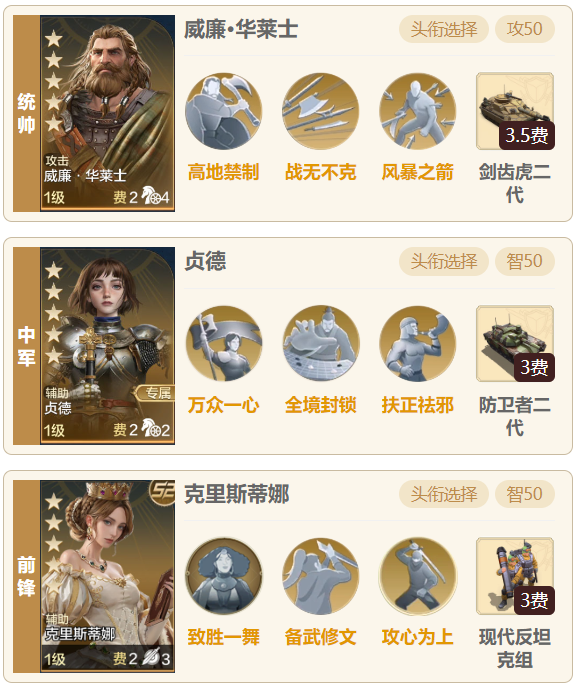Click the 万众一心 flag skill icon
The height and width of the screenshot is (687, 577).
click(x=223, y=344)
